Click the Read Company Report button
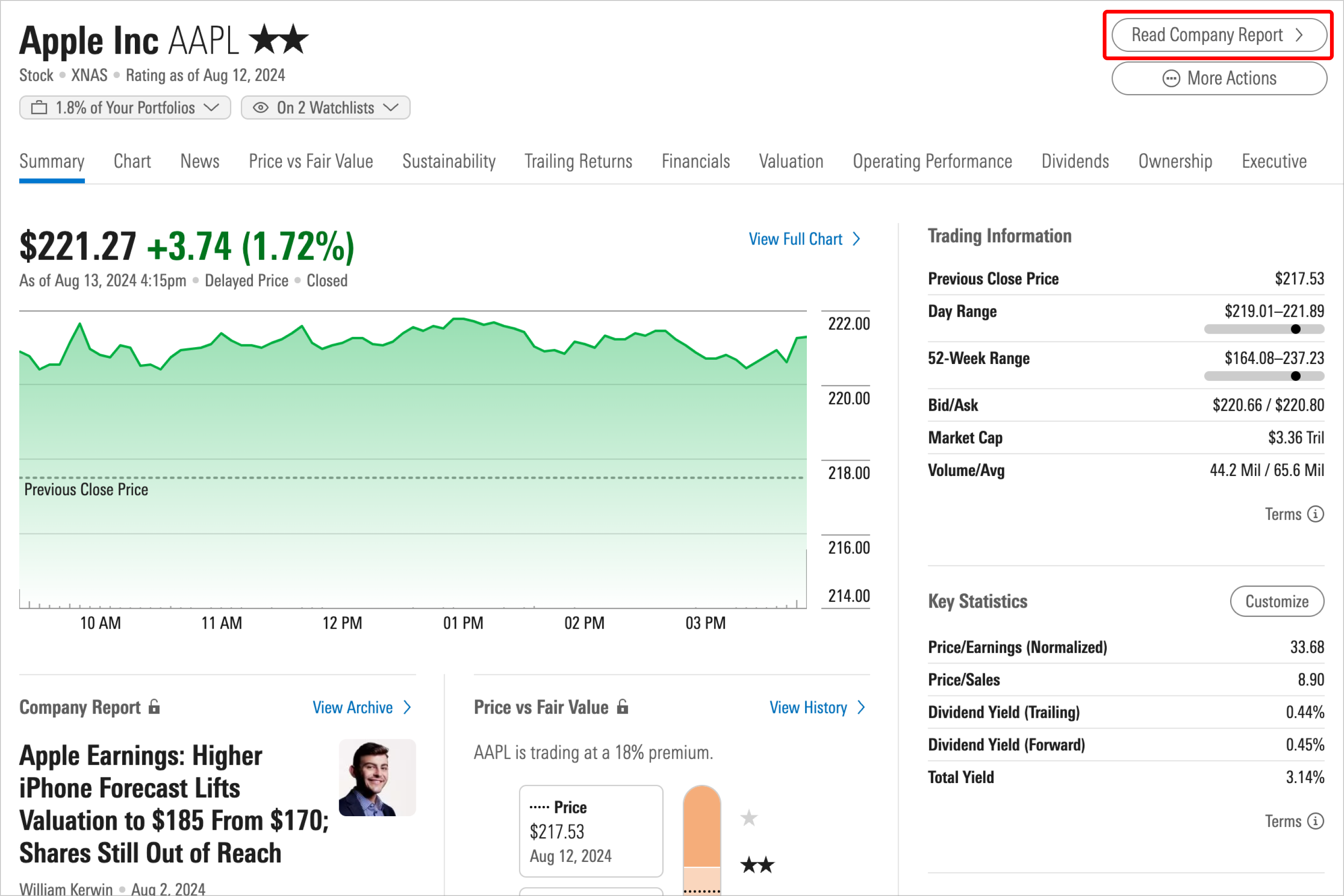This screenshot has width=1344, height=896. point(1219,35)
